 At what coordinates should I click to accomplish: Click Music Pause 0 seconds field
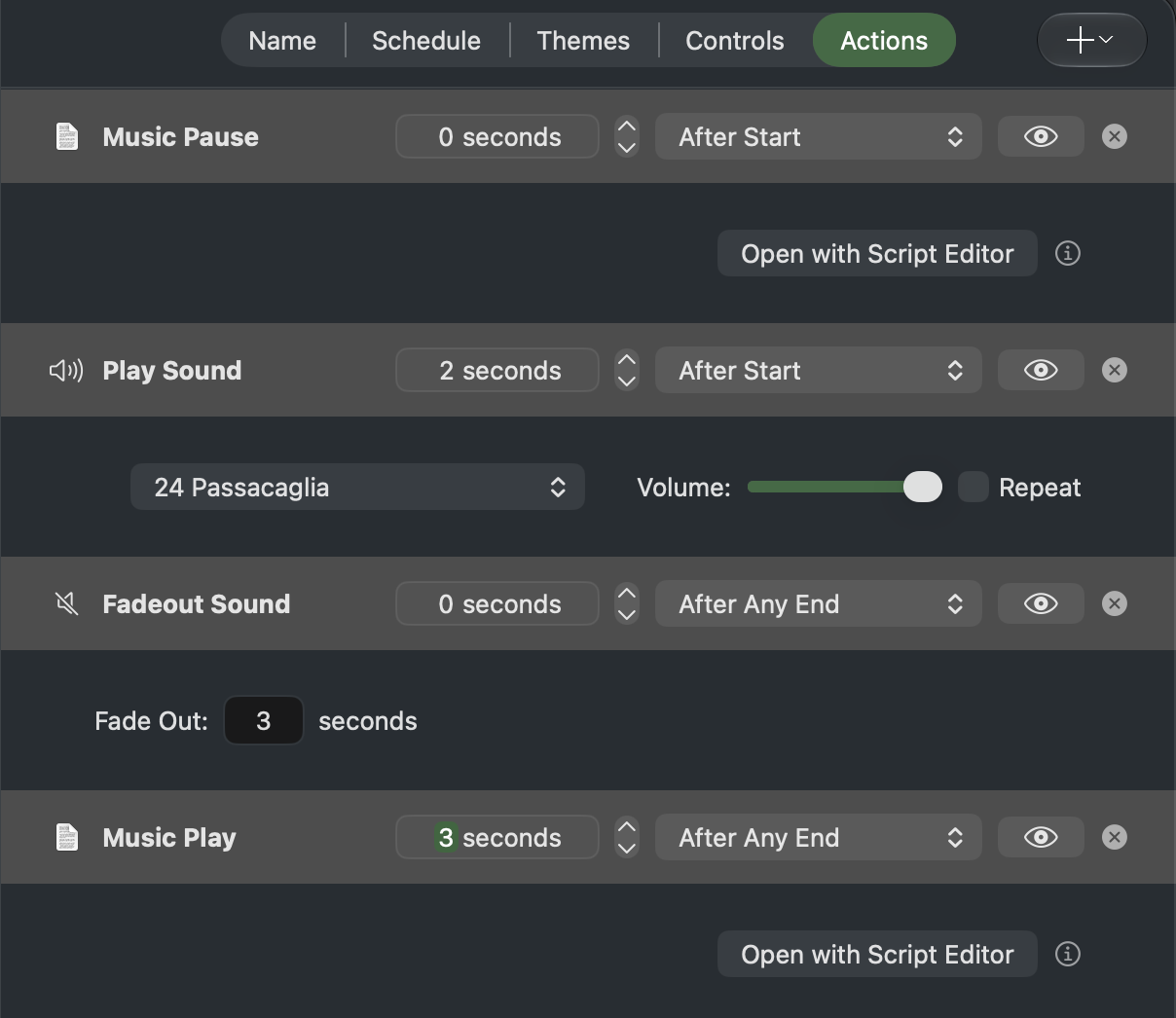tap(497, 136)
